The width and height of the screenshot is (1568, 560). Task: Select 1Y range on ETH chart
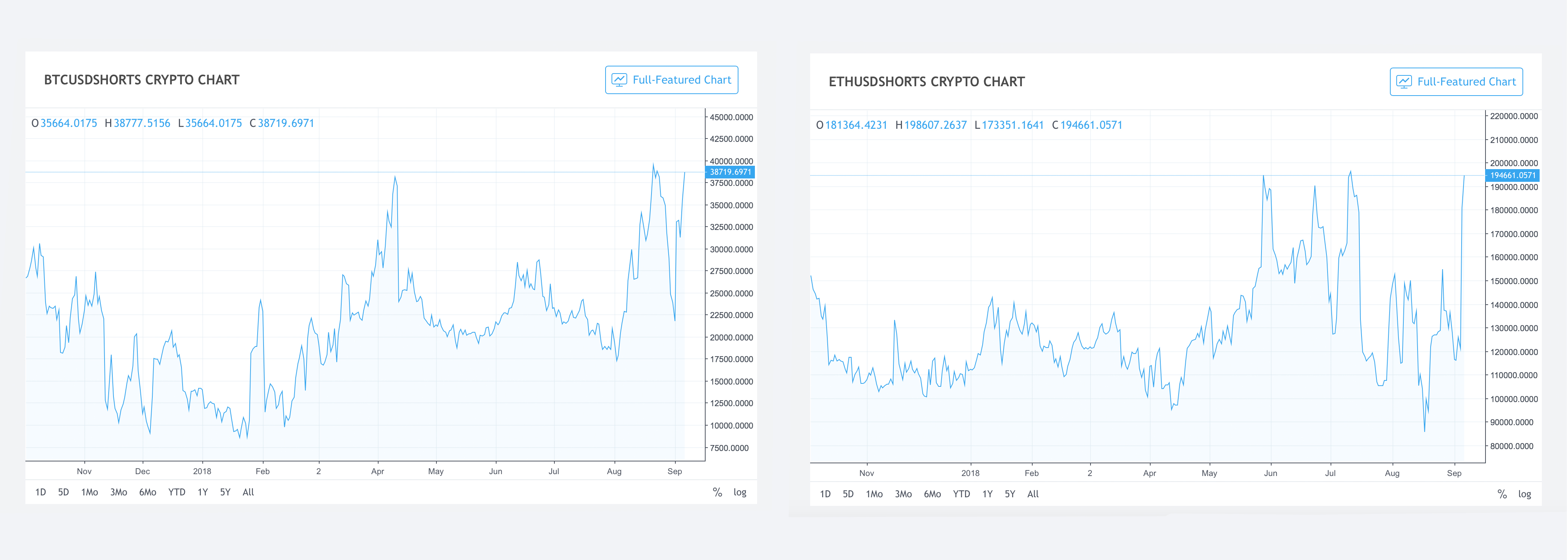pyautogui.click(x=987, y=494)
